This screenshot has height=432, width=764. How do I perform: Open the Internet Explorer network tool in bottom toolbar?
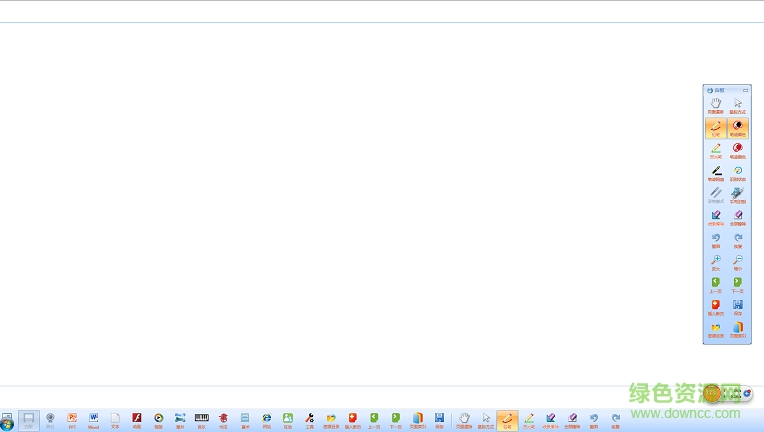(267, 420)
